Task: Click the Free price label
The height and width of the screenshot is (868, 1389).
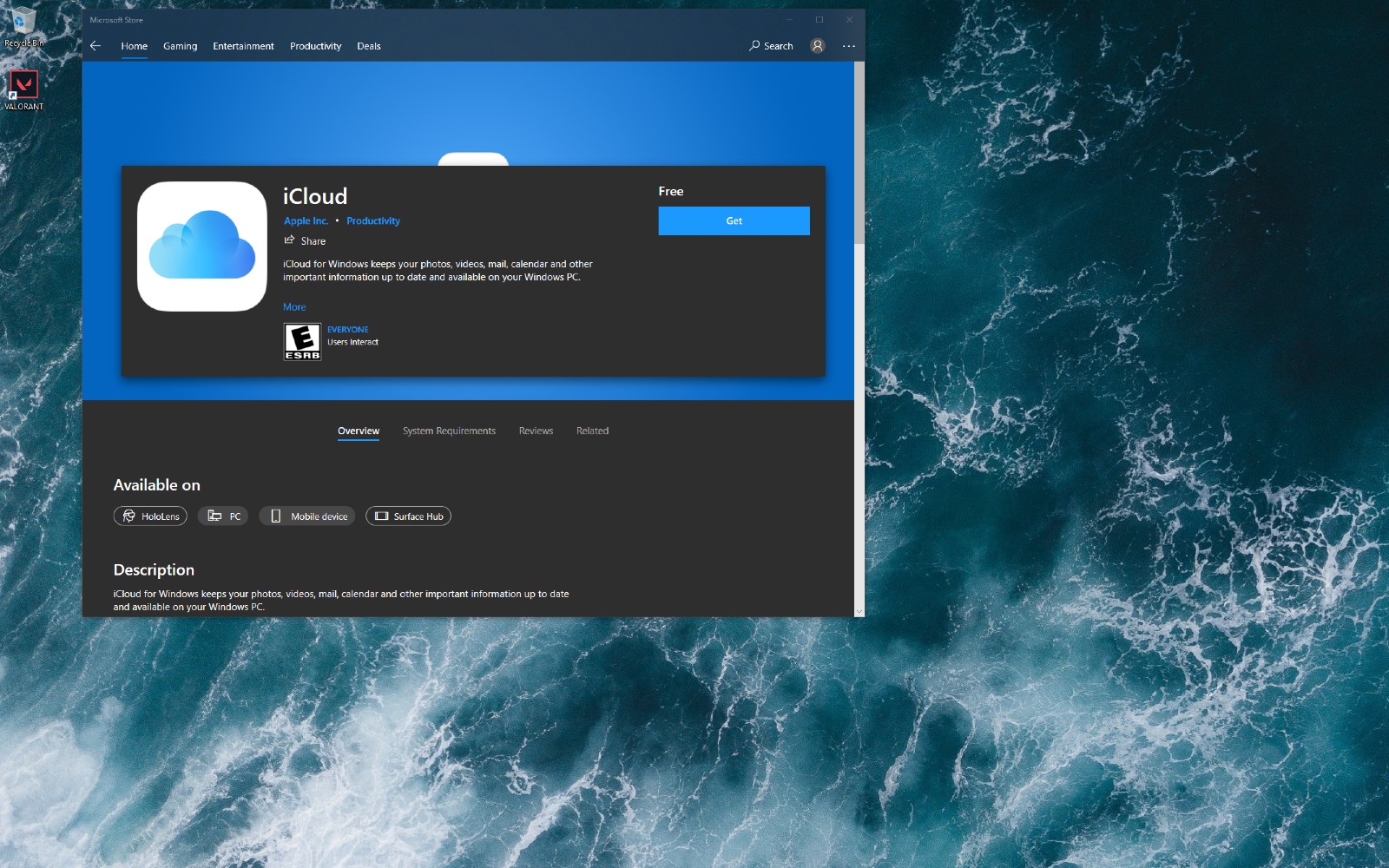Action: (671, 191)
